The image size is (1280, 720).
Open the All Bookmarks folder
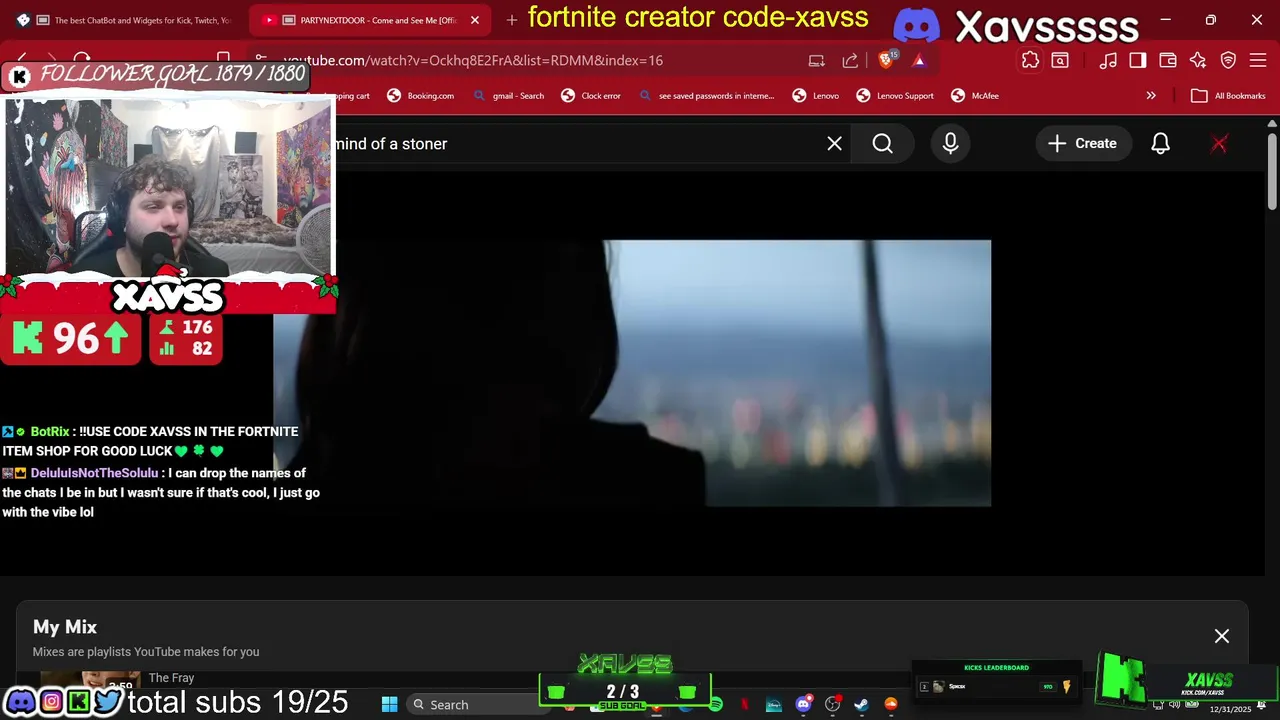pos(1228,95)
